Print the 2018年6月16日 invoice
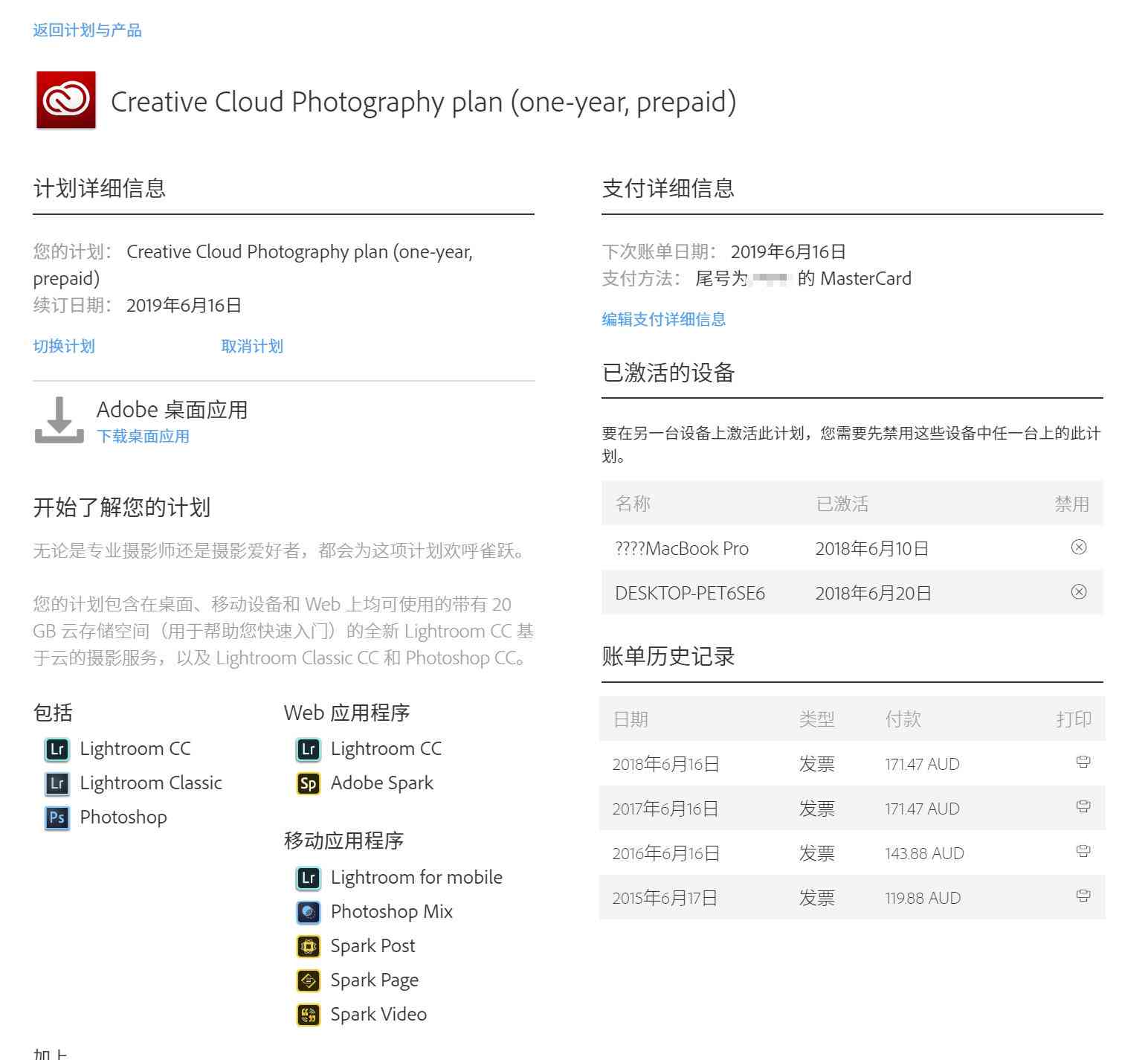 point(1083,762)
